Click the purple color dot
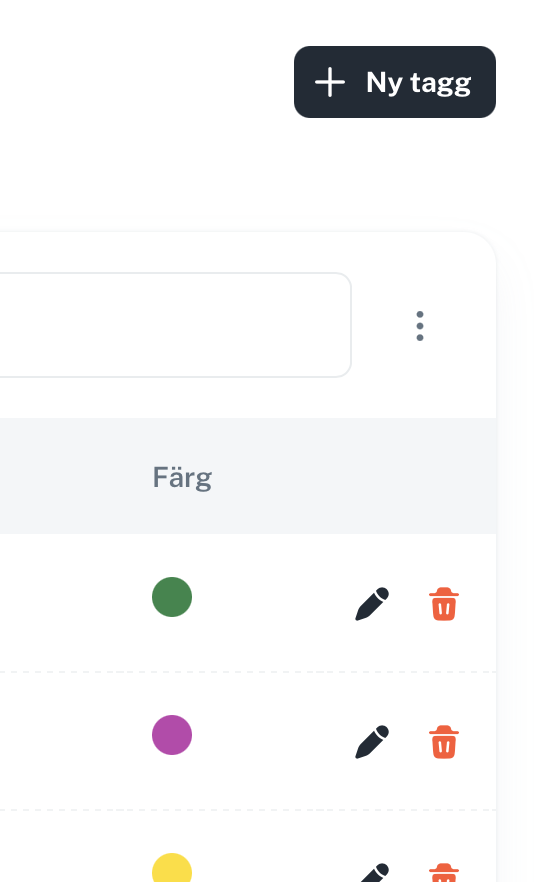This screenshot has width=534, height=882. coord(172,735)
